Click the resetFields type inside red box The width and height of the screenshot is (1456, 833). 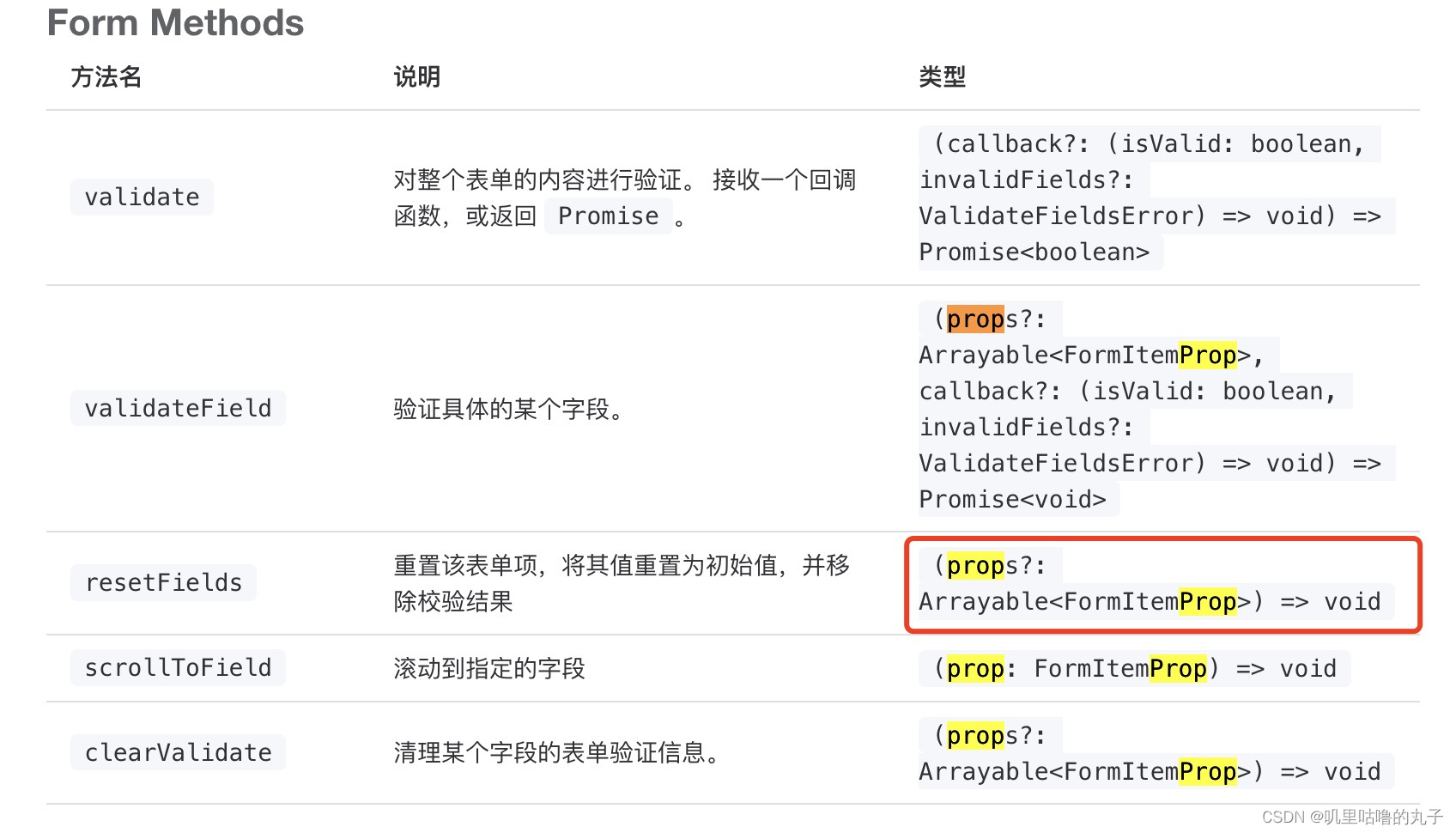coord(1150,584)
